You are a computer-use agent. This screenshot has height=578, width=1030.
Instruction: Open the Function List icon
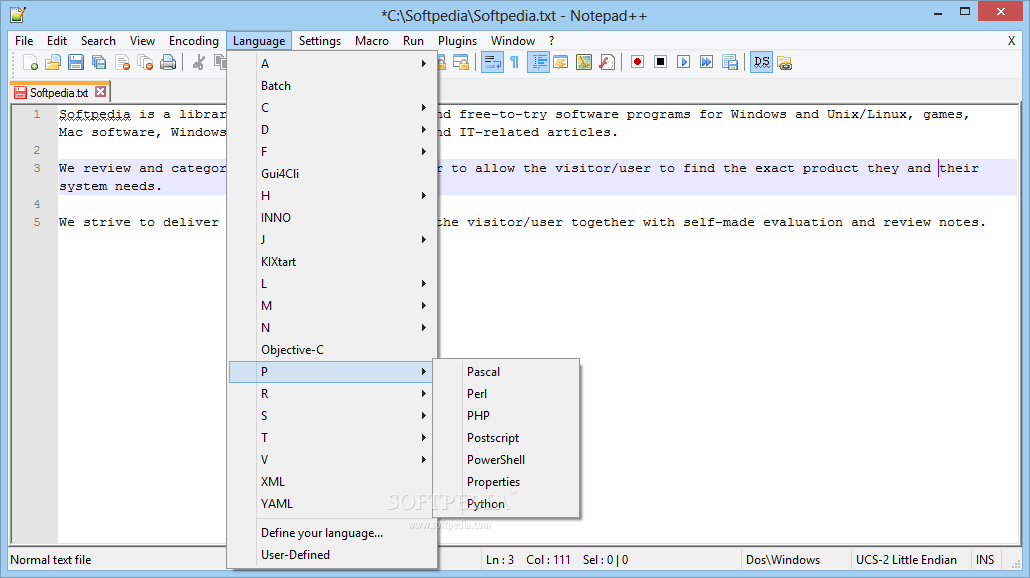coord(607,62)
